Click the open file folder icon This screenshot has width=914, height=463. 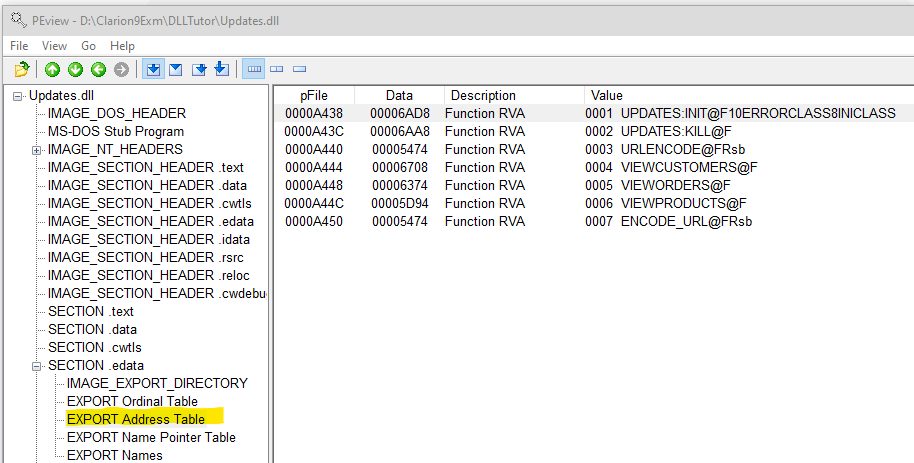point(22,69)
